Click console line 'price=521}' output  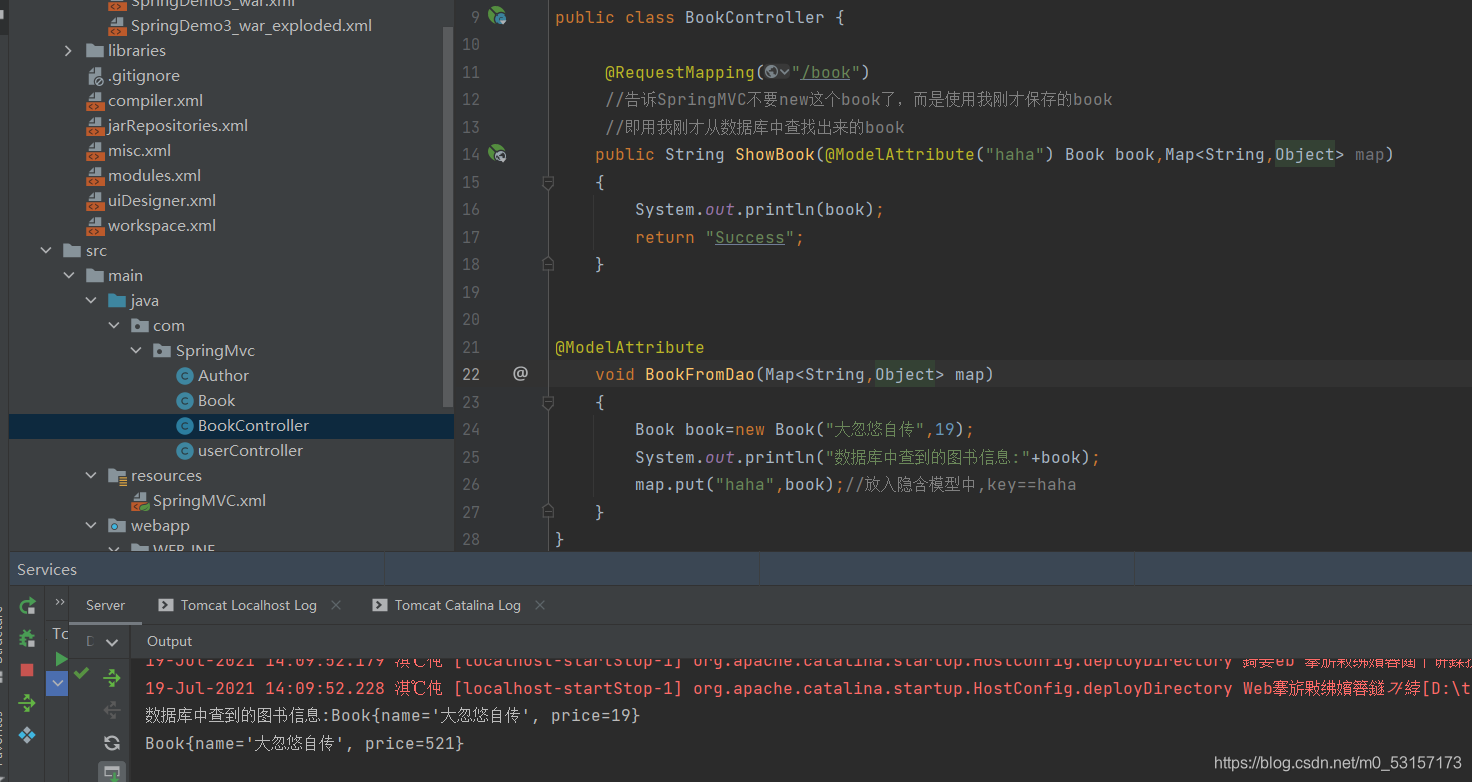pyautogui.click(x=305, y=744)
